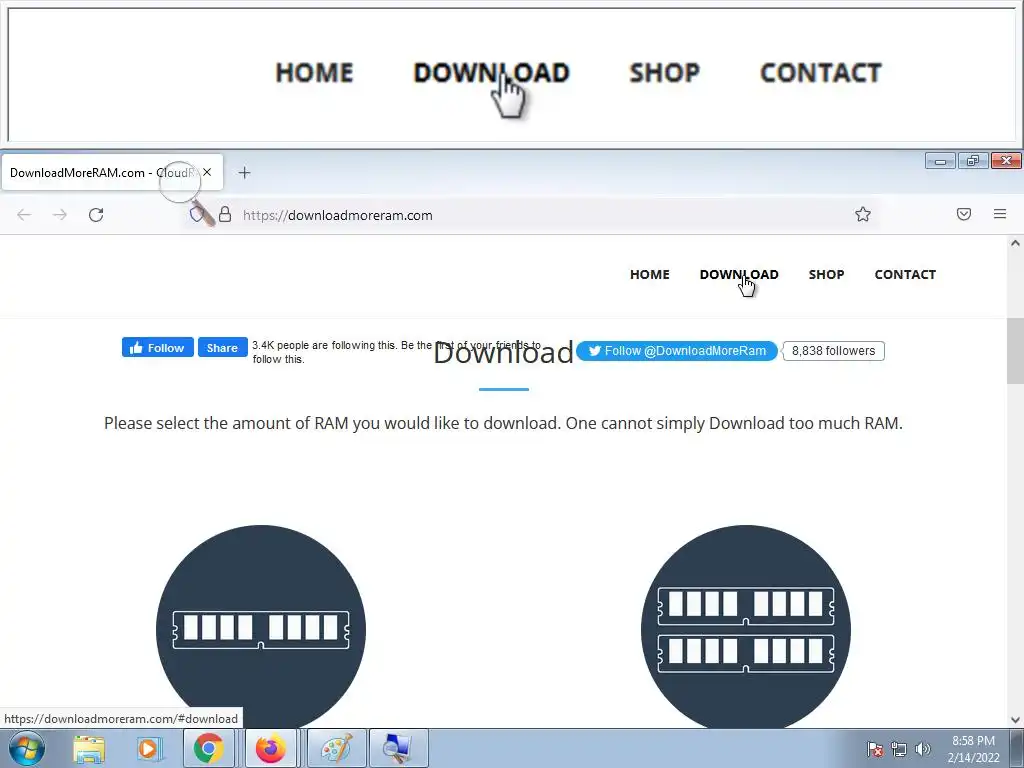The image size is (1024, 768).
Task: Click the network tray icon
Action: click(899, 749)
